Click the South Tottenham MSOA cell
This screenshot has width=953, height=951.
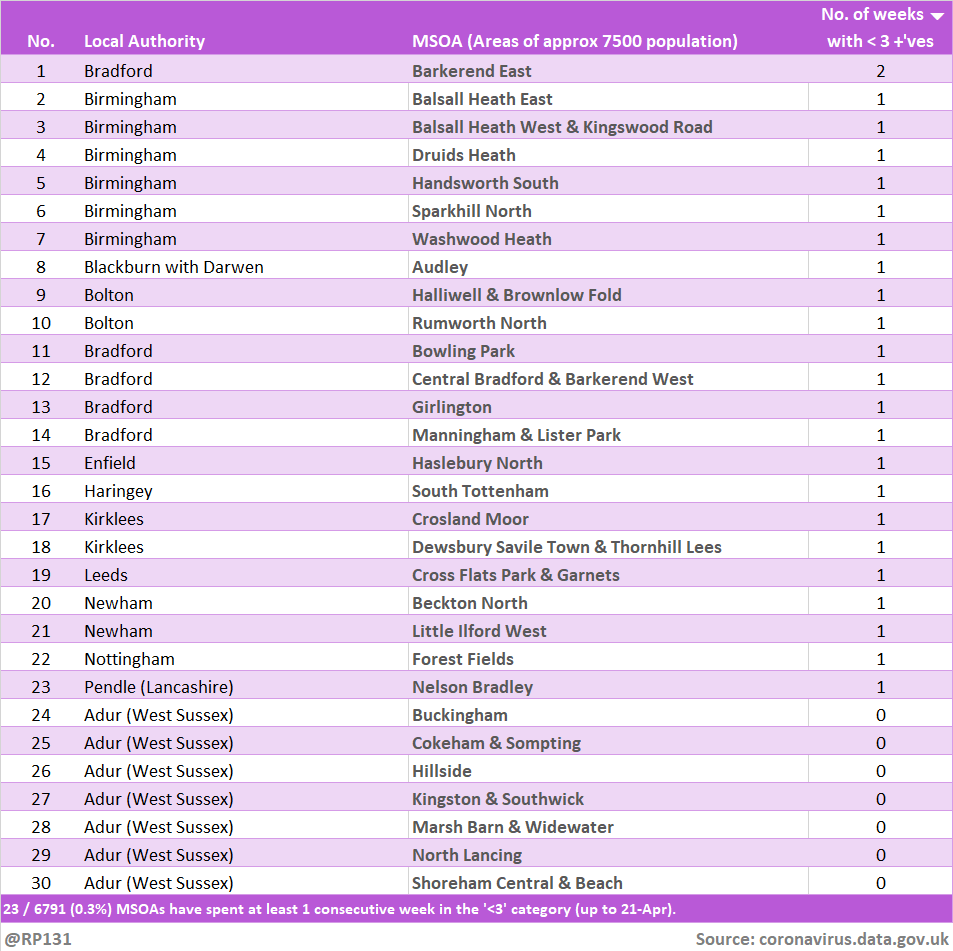coord(480,491)
